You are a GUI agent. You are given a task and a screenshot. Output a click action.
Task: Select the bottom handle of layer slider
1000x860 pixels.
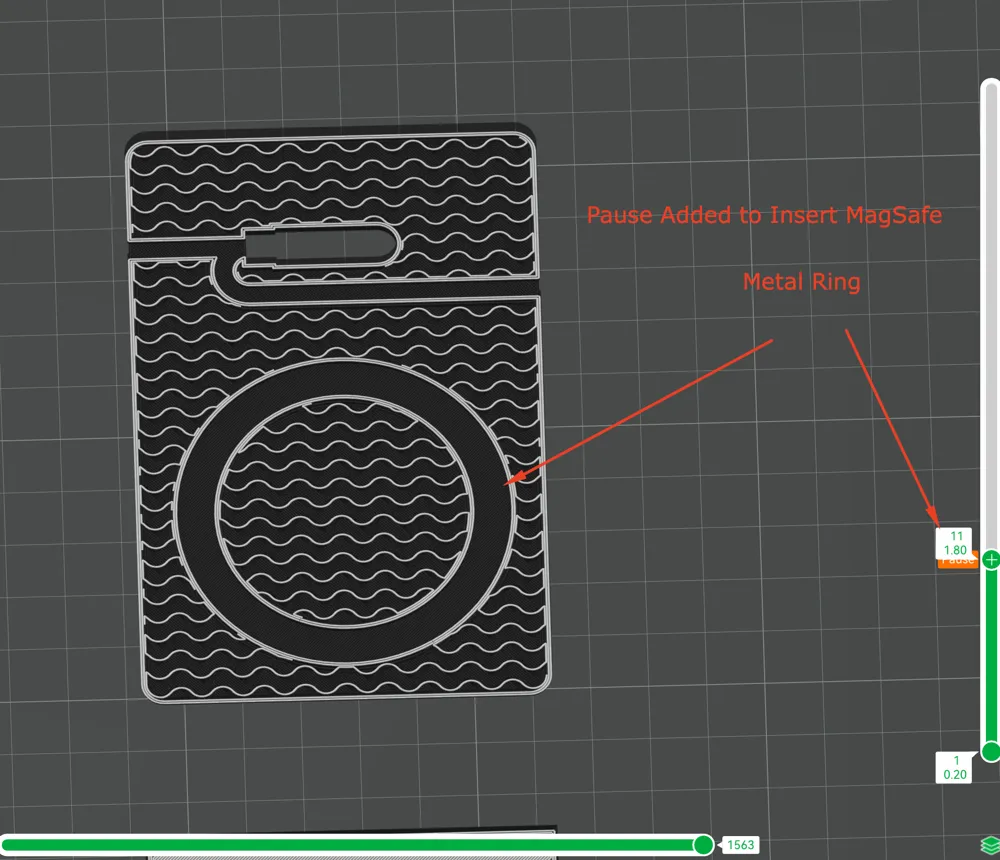[x=991, y=752]
